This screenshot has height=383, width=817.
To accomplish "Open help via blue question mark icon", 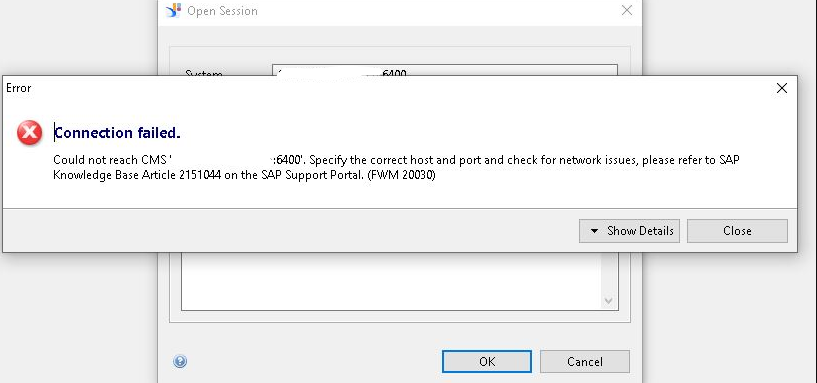I will (x=180, y=361).
